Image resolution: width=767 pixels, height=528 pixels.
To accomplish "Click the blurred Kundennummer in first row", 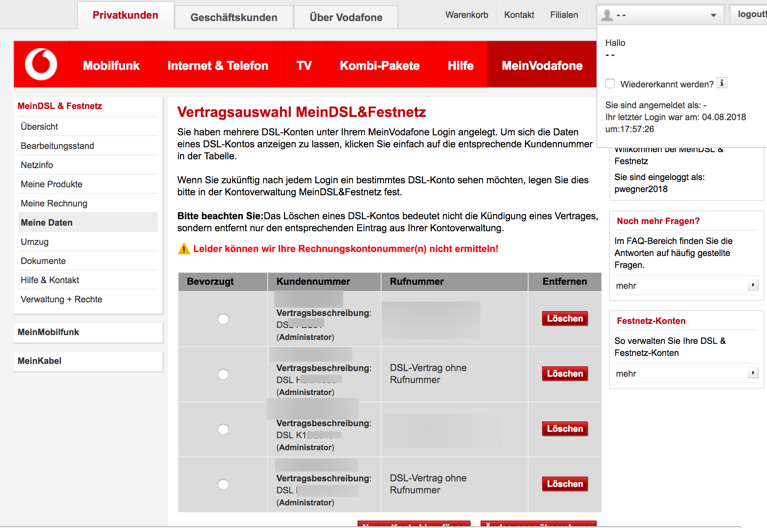I will 309,299.
